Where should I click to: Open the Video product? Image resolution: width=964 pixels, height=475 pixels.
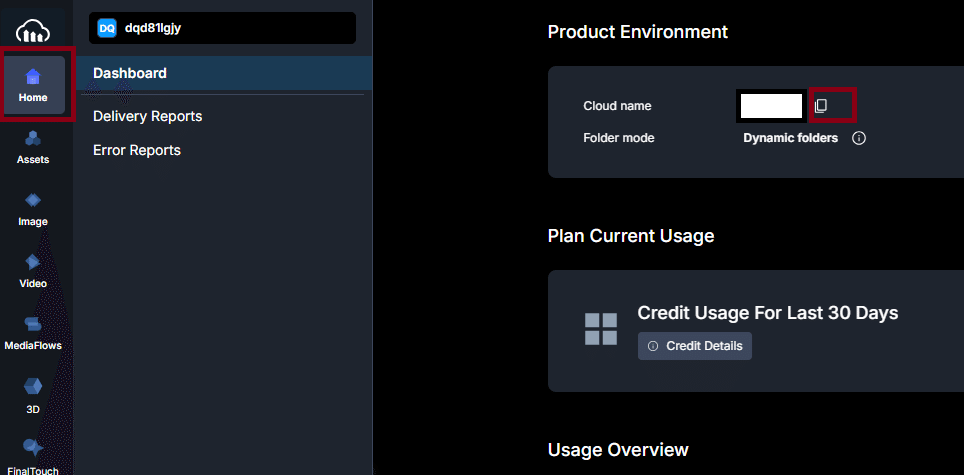pyautogui.click(x=33, y=270)
